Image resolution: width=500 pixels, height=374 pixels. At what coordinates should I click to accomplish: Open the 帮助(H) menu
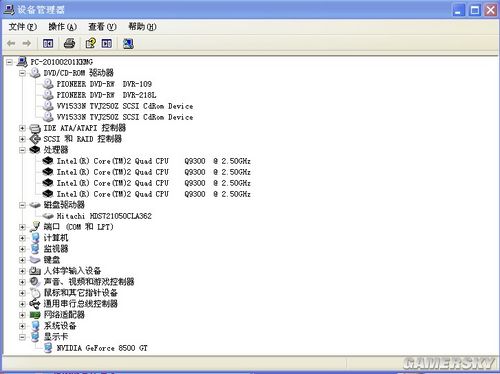[x=142, y=27]
